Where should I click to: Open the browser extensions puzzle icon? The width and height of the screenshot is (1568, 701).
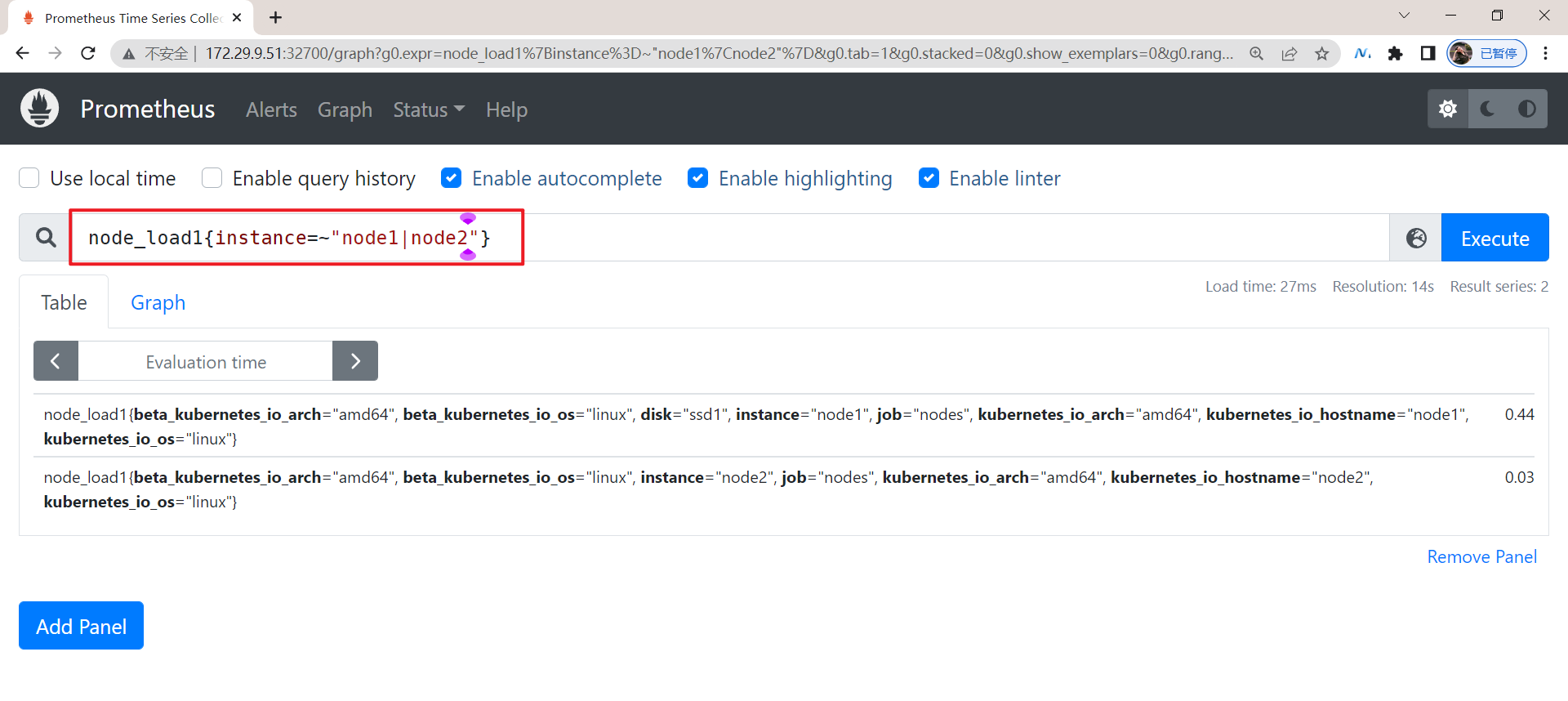[1395, 53]
